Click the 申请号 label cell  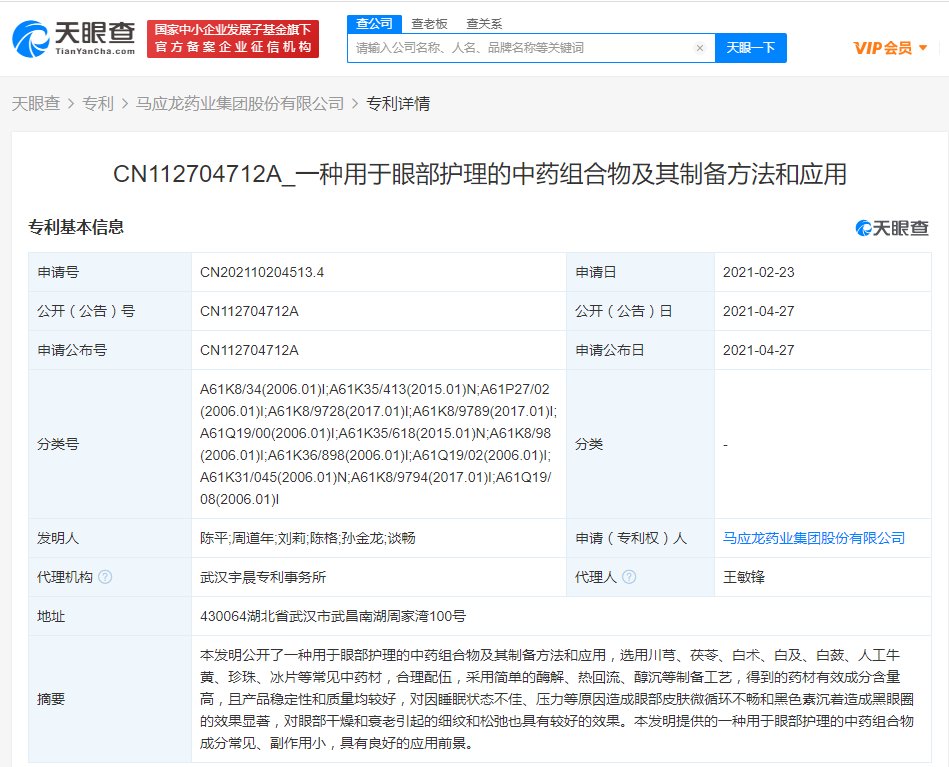click(110, 272)
